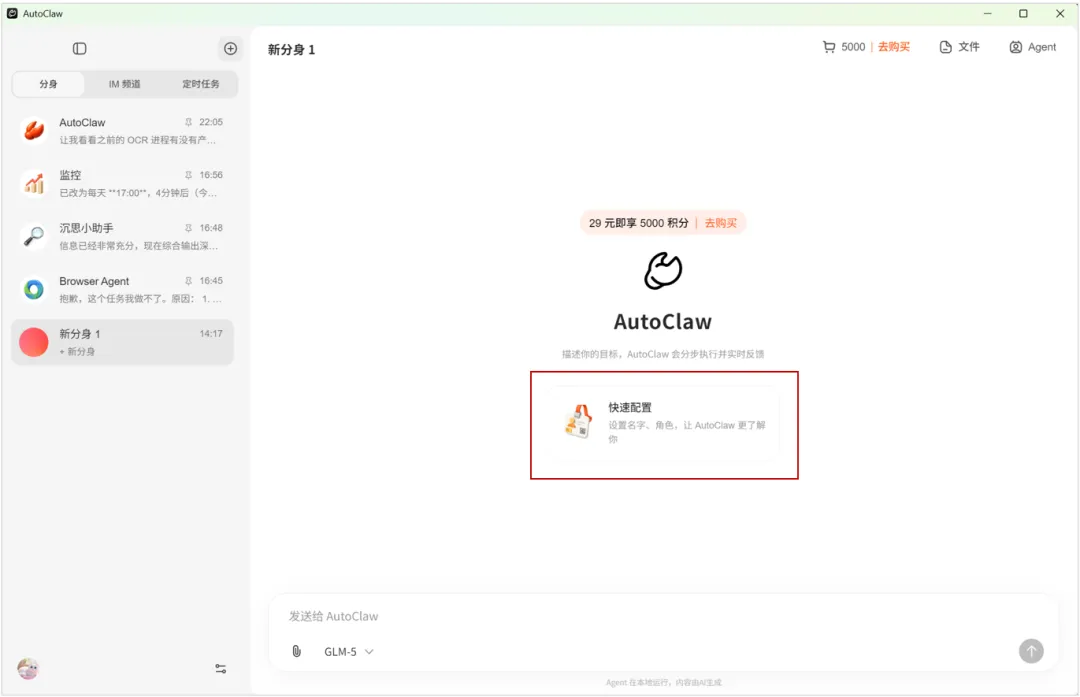The width and height of the screenshot is (1080, 697).
Task: Open the AutoClaw conversation at 22:05
Action: 123,130
